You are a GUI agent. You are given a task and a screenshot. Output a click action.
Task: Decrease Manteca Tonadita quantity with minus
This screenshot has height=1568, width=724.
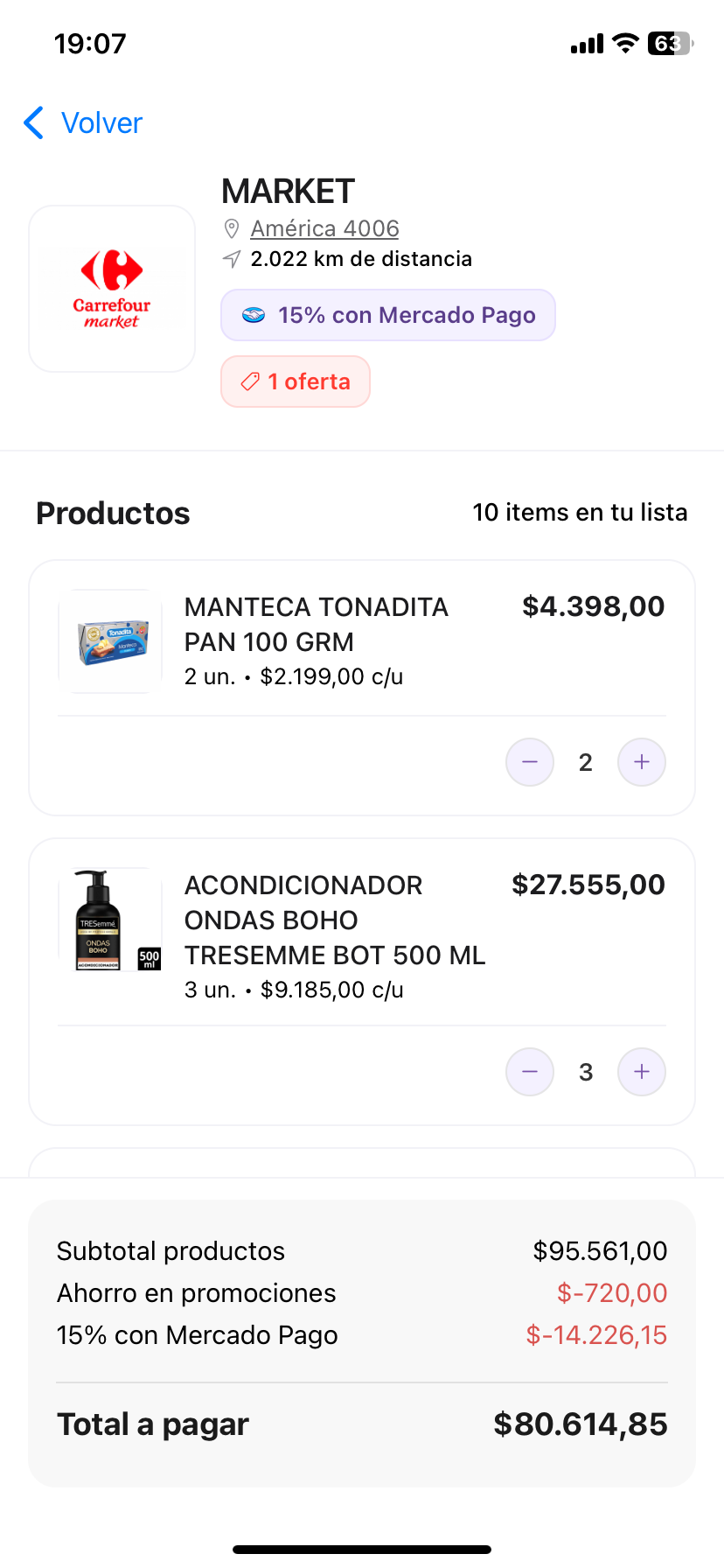(x=530, y=762)
